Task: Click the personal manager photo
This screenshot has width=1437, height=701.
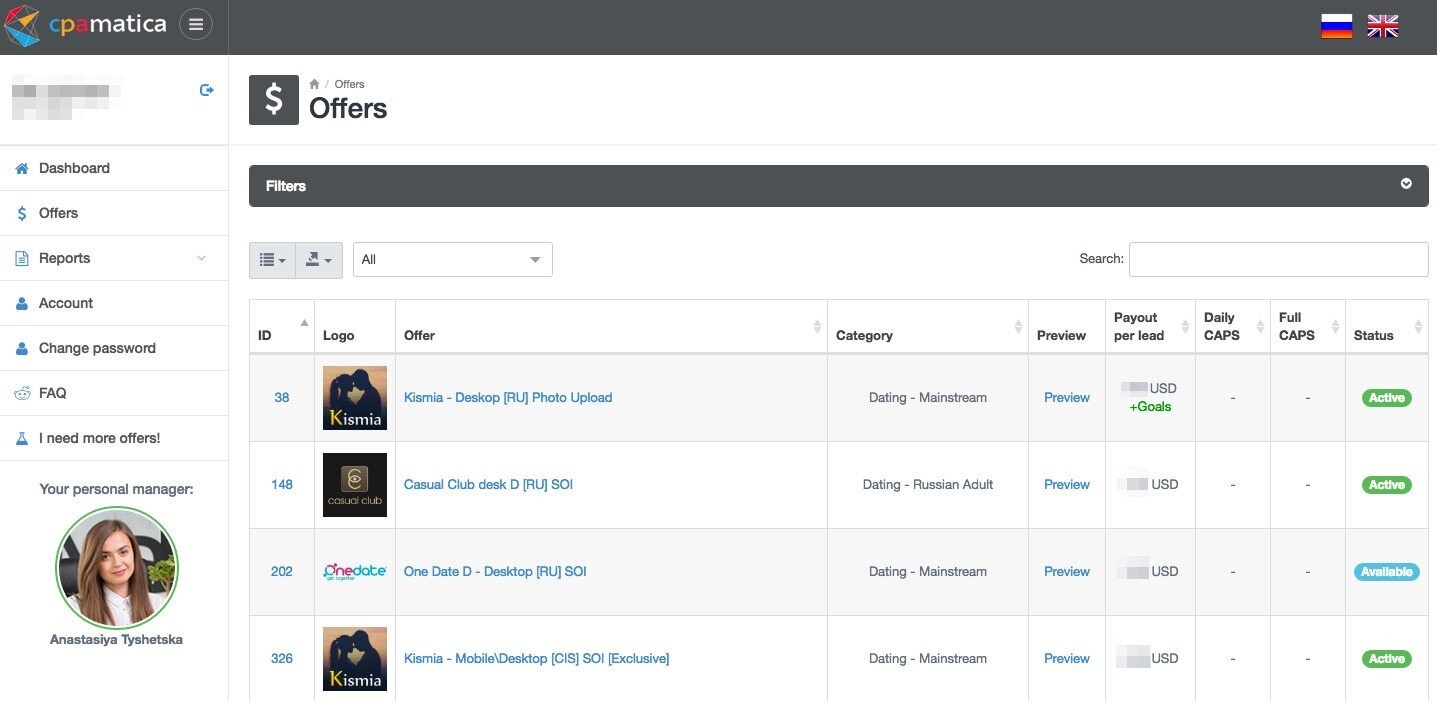Action: (117, 567)
